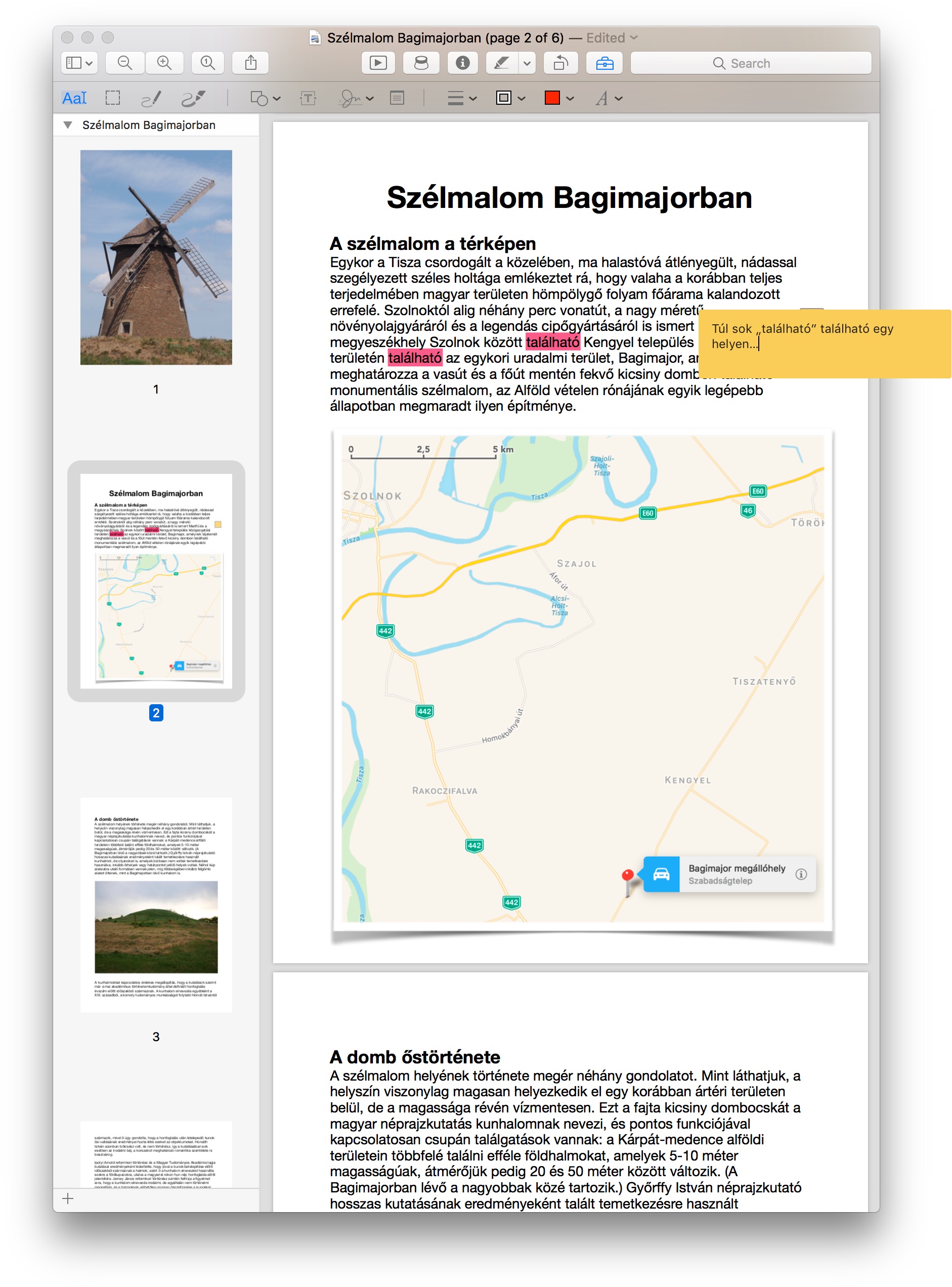Open the Text Style font menu
Viewport: 952px width, 1287px height.
click(x=609, y=99)
